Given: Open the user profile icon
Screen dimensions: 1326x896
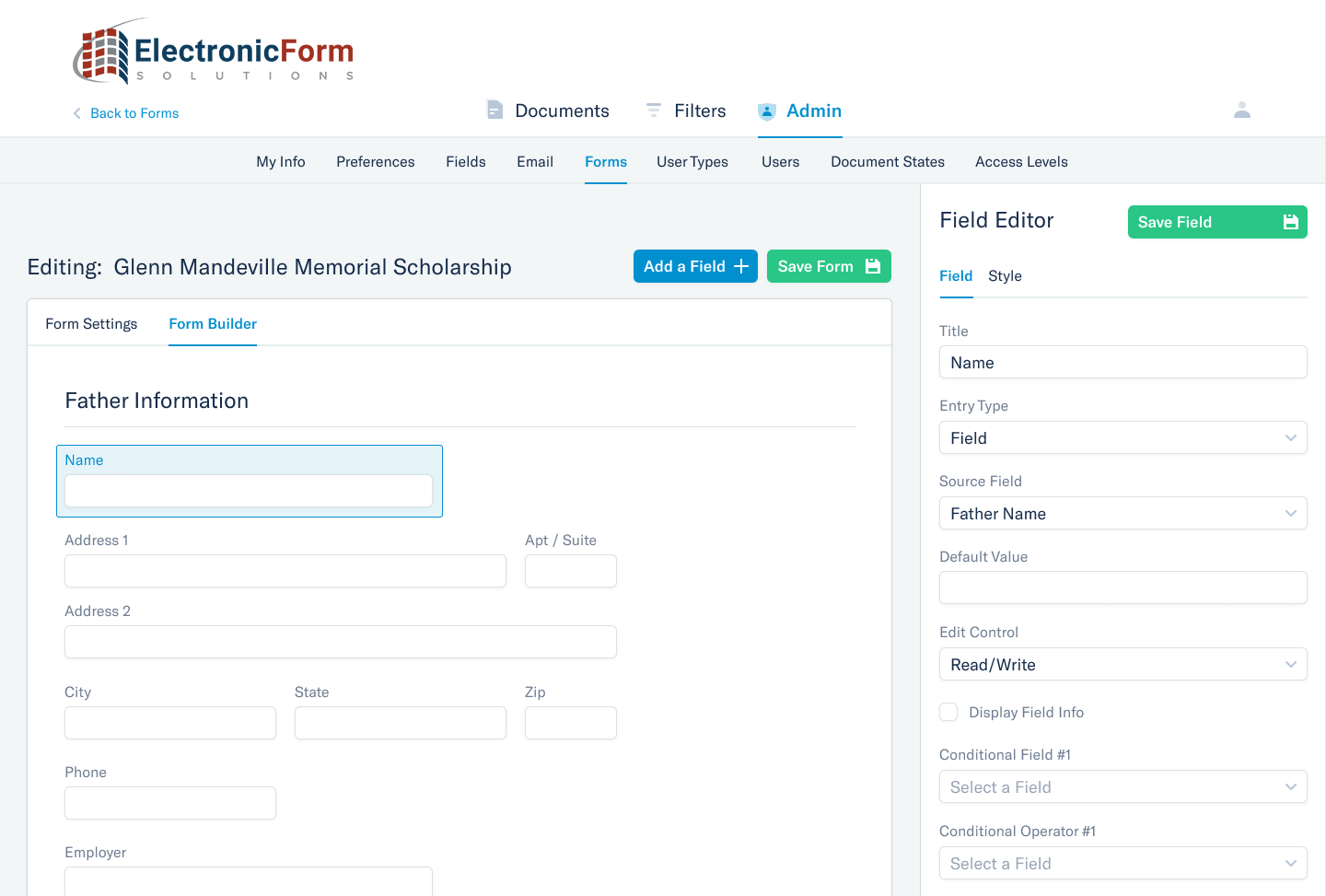Looking at the screenshot, I should [1242, 110].
